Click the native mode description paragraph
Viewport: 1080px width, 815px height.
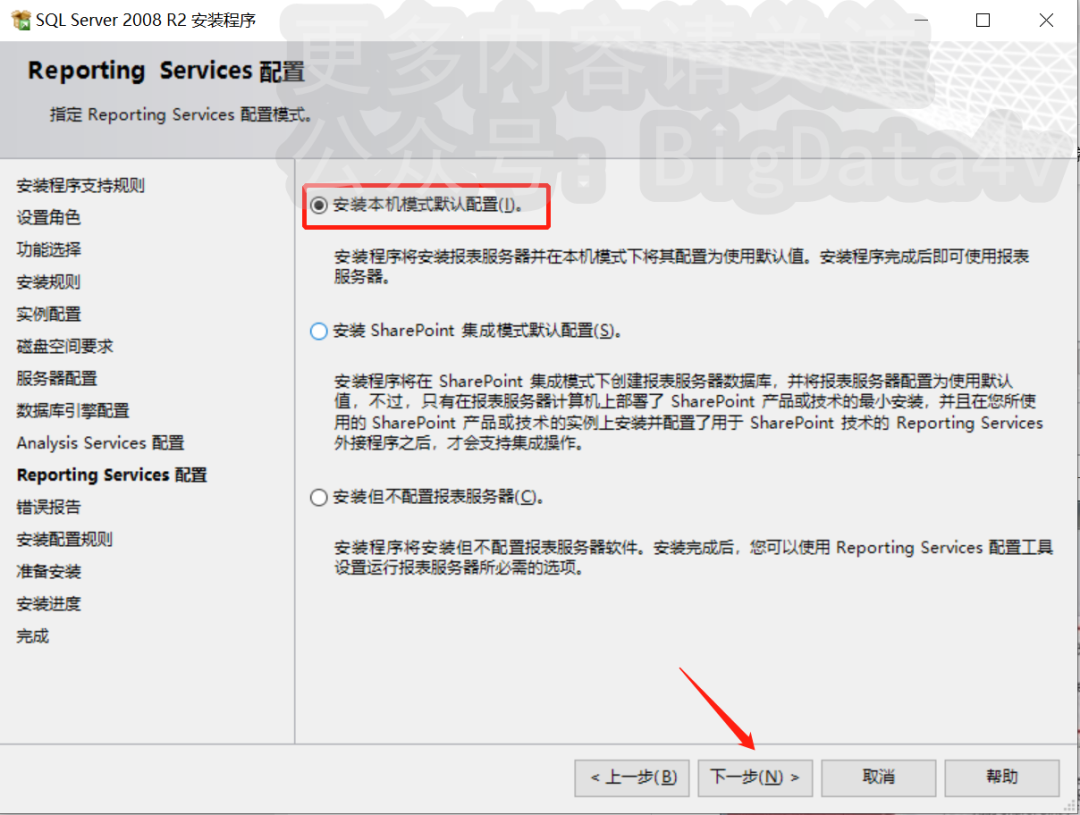coord(681,267)
